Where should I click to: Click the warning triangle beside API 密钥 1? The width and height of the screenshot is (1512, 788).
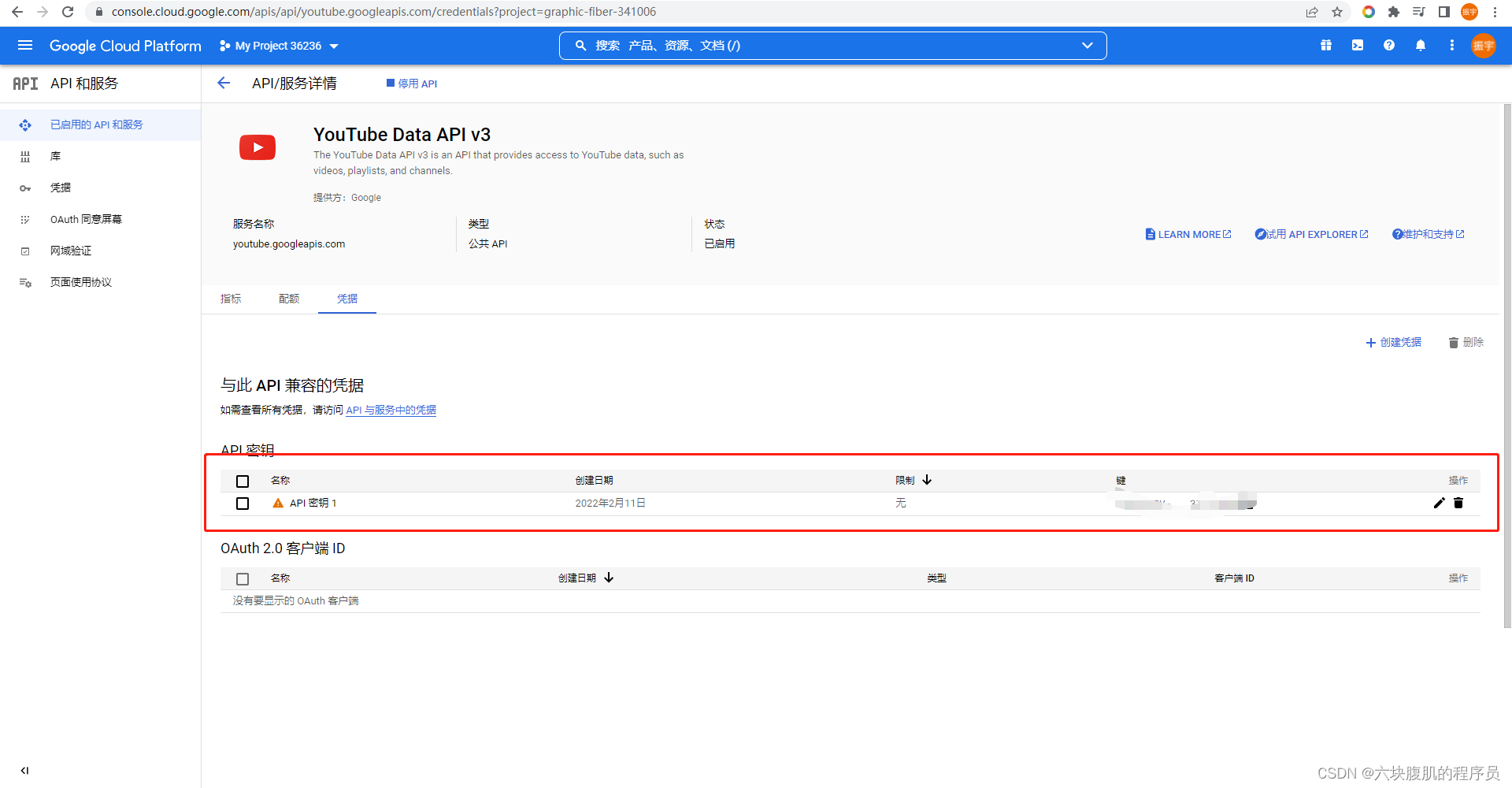tap(278, 503)
